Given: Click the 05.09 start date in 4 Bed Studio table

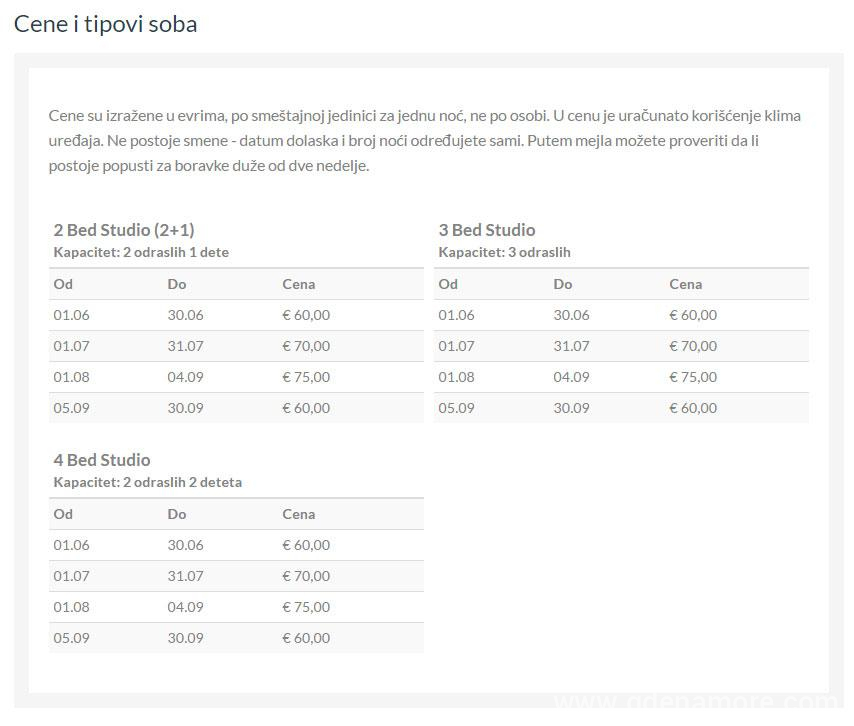Looking at the screenshot, I should coord(71,638).
